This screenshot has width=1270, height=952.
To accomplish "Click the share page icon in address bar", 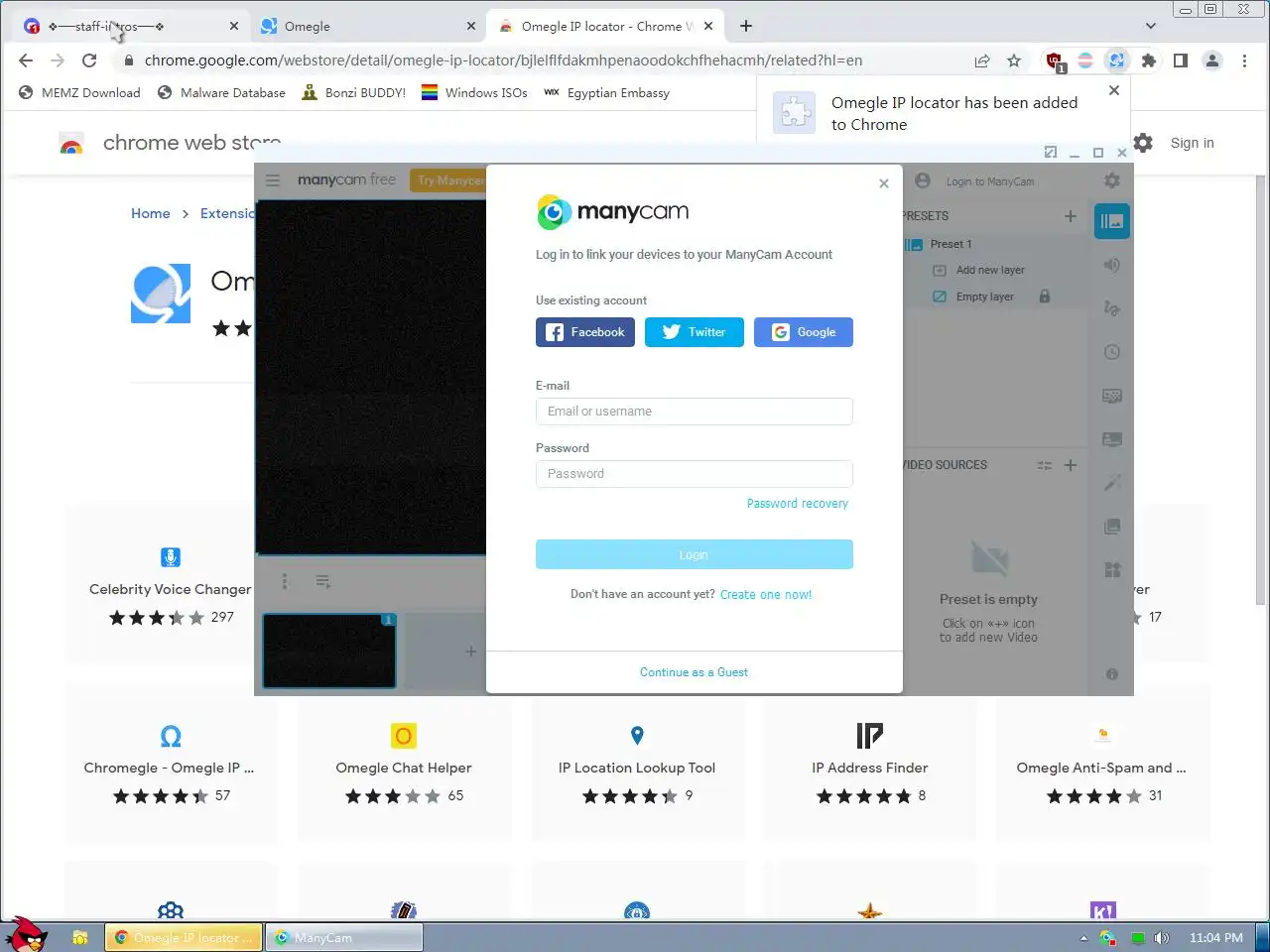I will point(982,60).
